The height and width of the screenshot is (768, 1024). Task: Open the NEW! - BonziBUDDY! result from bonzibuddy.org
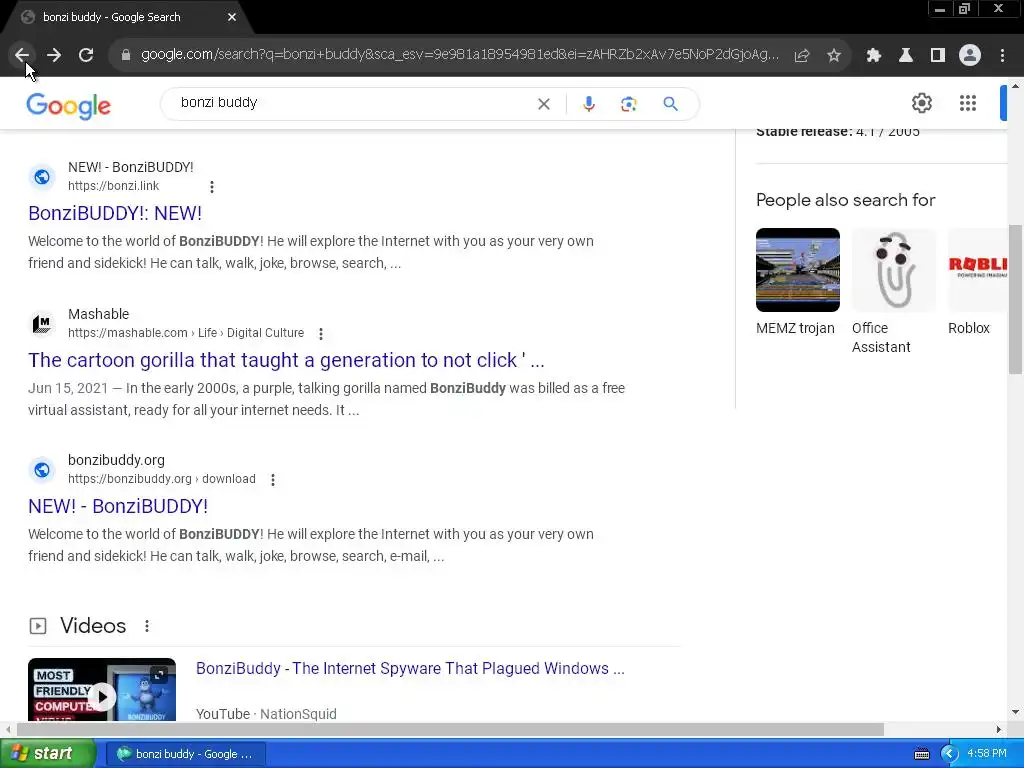[x=118, y=506]
